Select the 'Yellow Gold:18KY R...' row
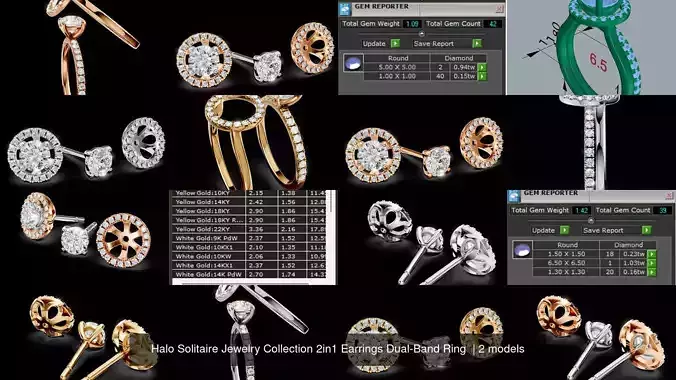The height and width of the screenshot is (380, 676). pos(250,220)
